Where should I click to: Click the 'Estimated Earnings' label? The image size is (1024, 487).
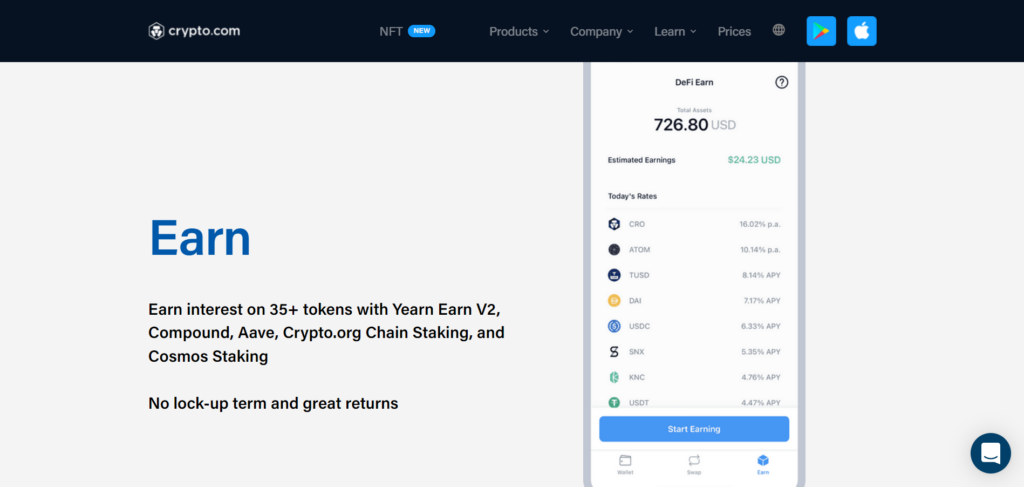point(641,160)
